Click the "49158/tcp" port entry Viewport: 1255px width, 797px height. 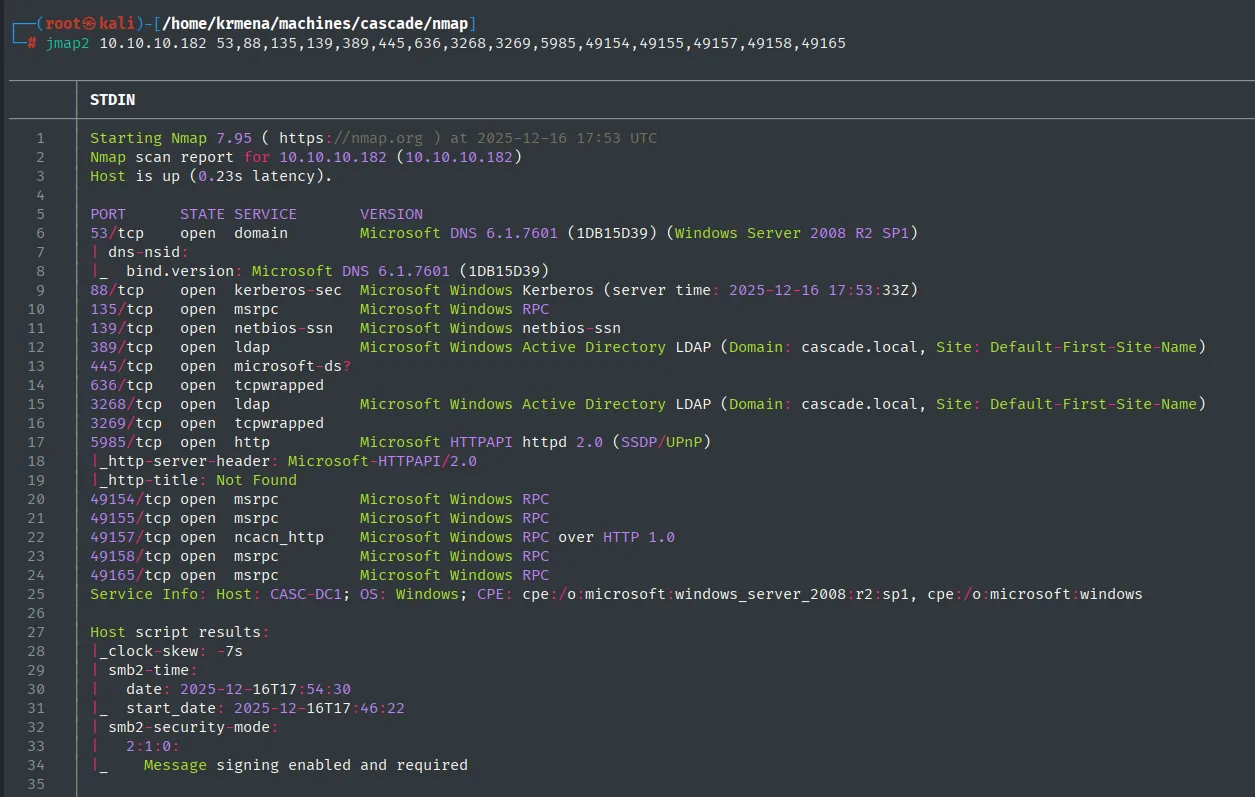coord(130,556)
